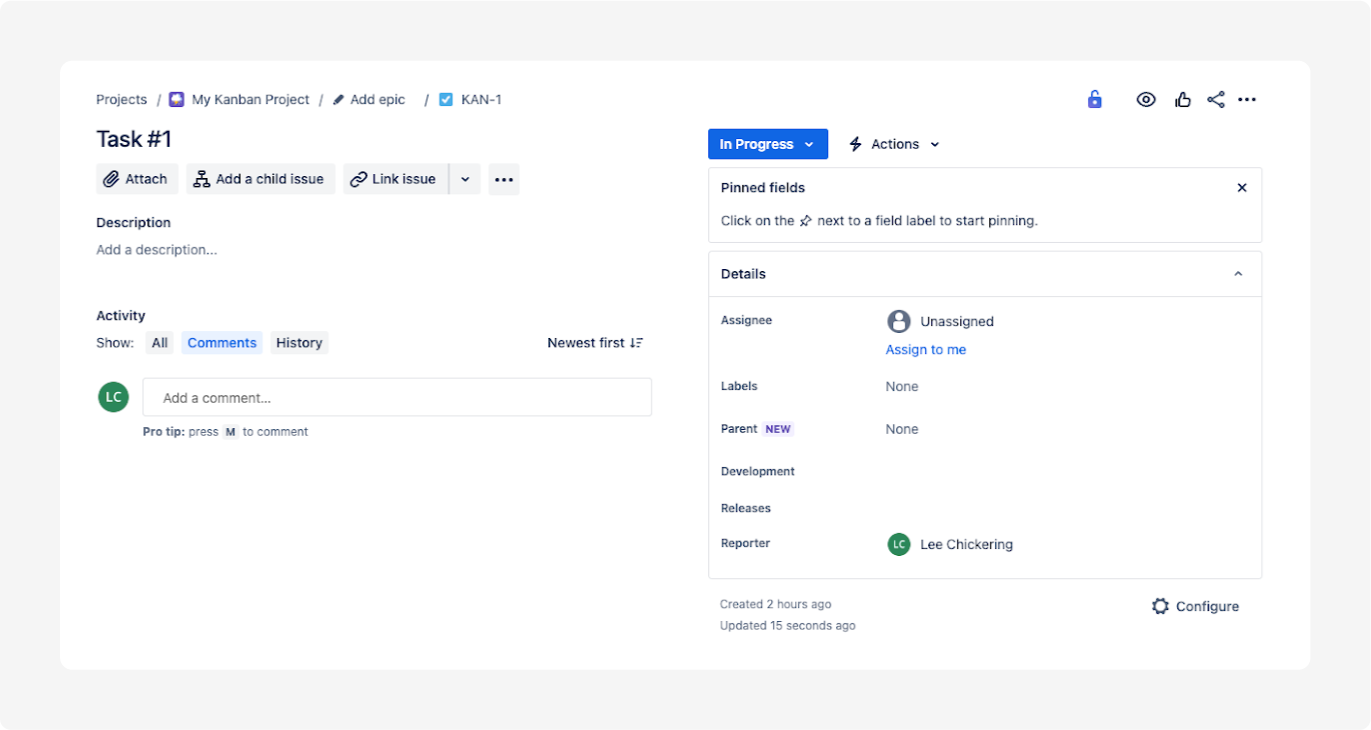Click the KAN-1 task type icon in breadcrumb
This screenshot has width=1371, height=730.
point(445,99)
